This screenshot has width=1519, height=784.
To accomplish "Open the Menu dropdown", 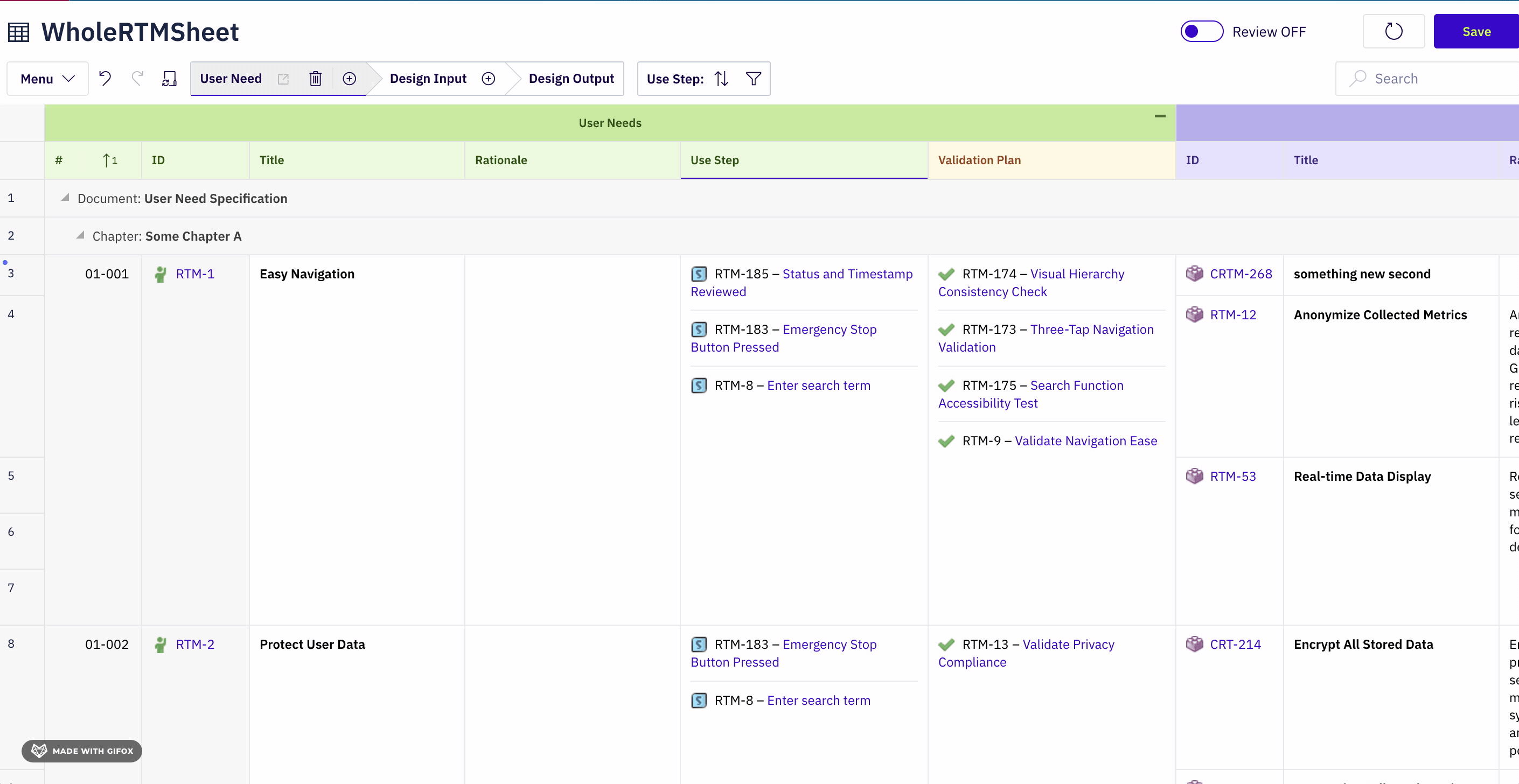I will pyautogui.click(x=47, y=79).
